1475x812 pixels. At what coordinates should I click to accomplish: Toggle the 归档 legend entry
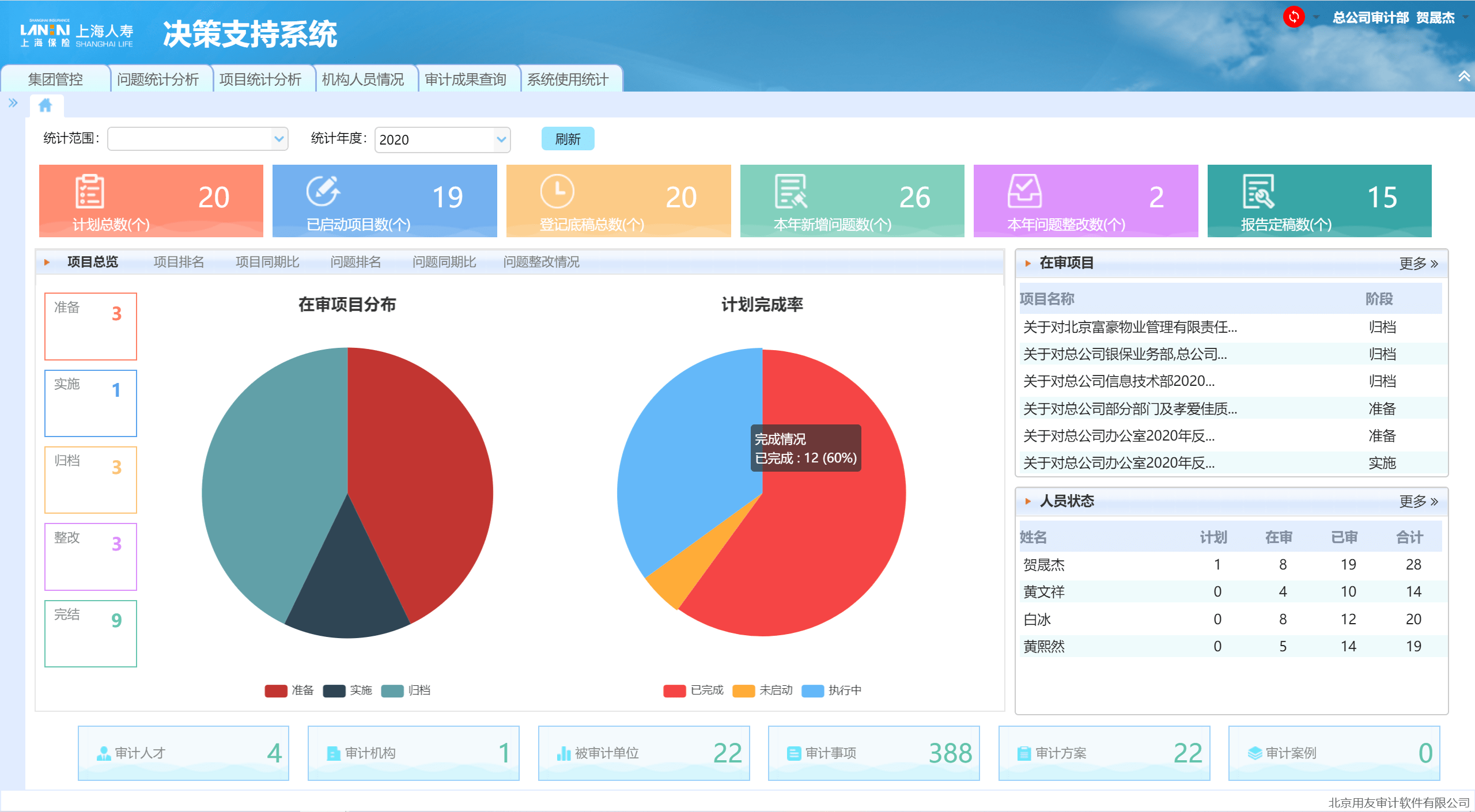(406, 690)
